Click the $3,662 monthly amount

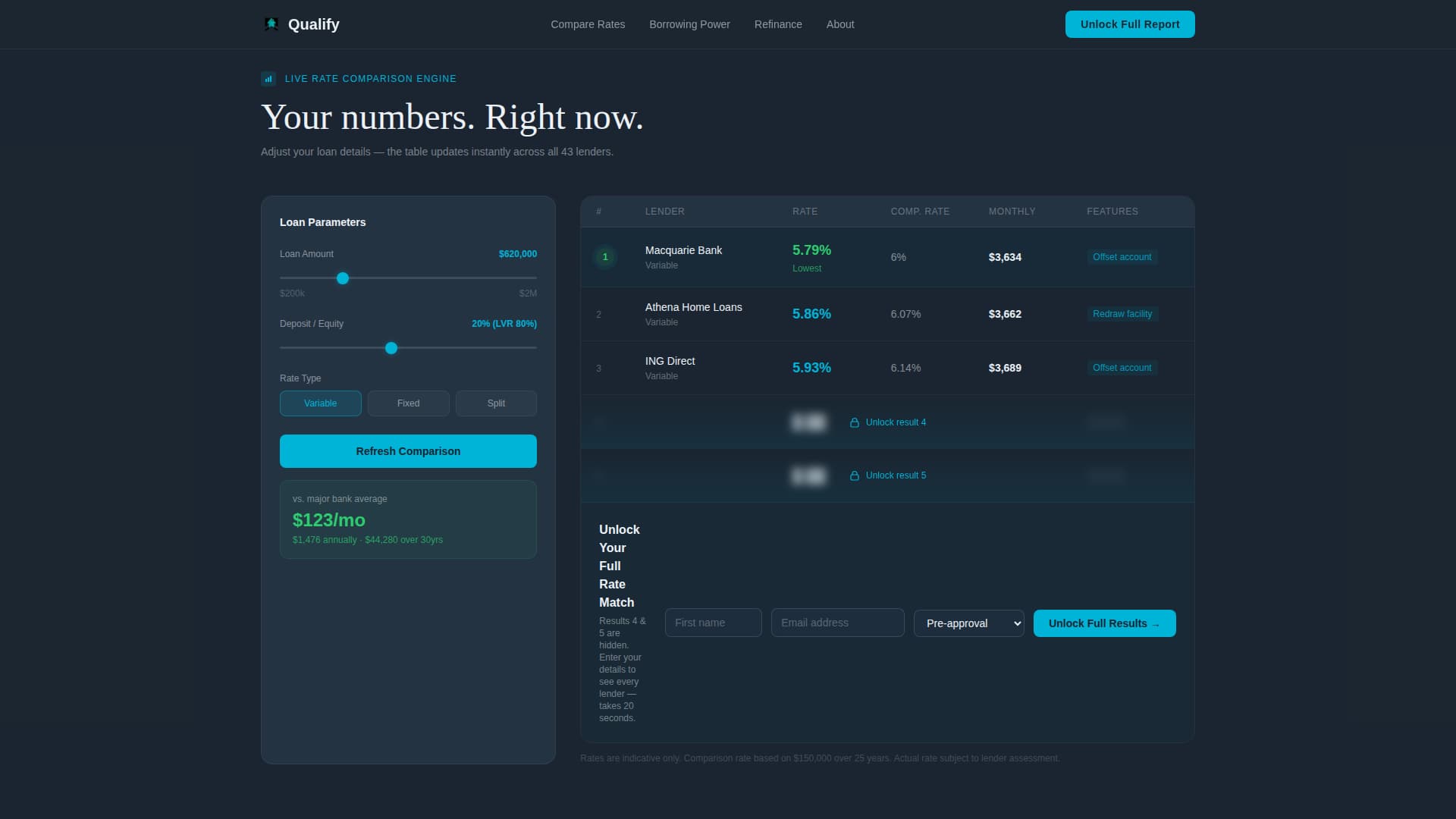pos(1005,314)
